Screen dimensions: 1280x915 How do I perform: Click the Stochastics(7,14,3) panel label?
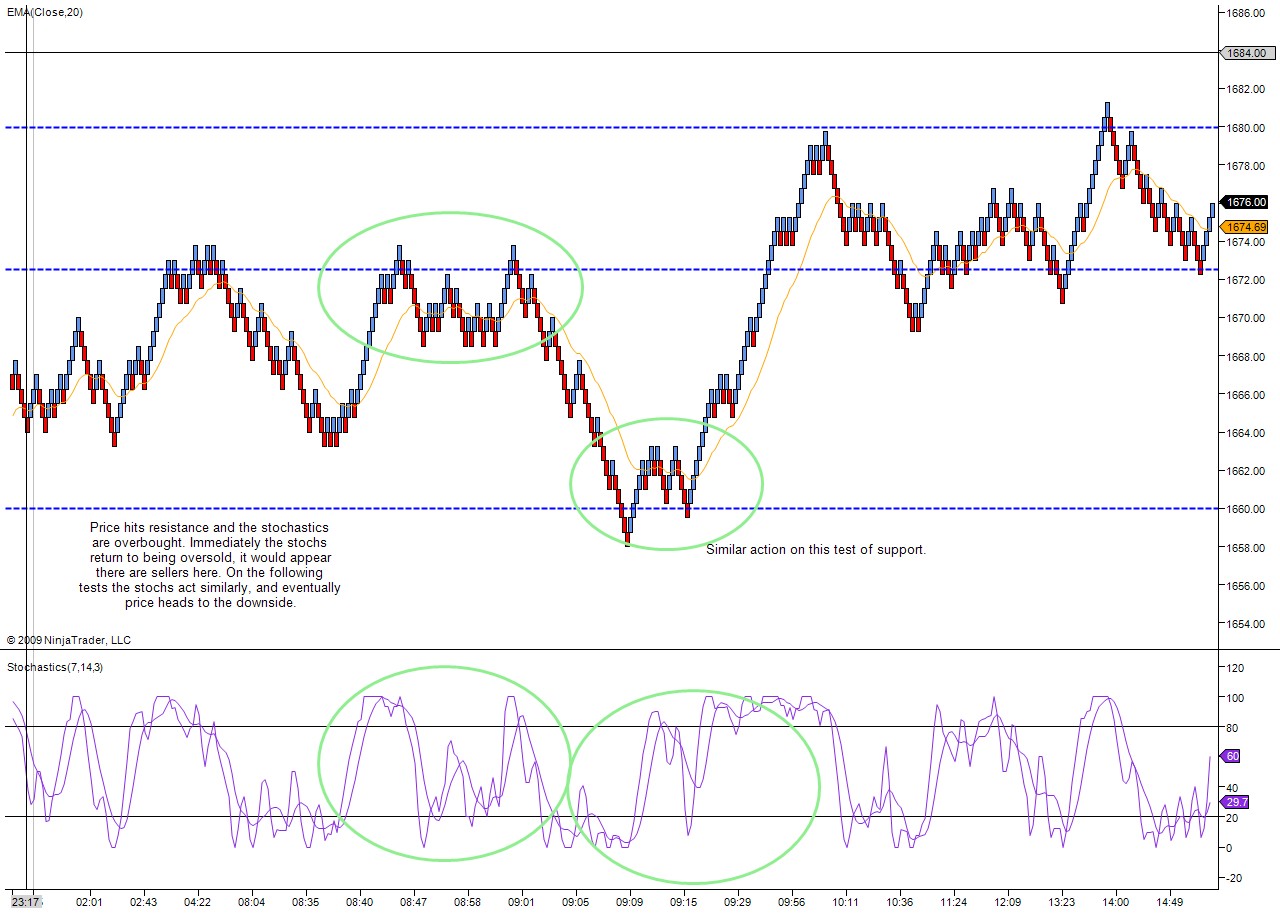(x=55, y=667)
